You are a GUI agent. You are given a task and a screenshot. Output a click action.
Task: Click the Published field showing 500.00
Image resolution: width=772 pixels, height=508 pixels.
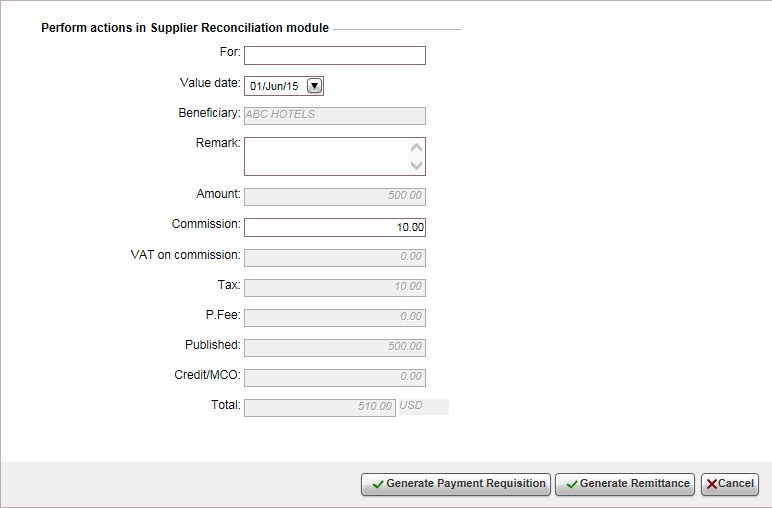(335, 348)
